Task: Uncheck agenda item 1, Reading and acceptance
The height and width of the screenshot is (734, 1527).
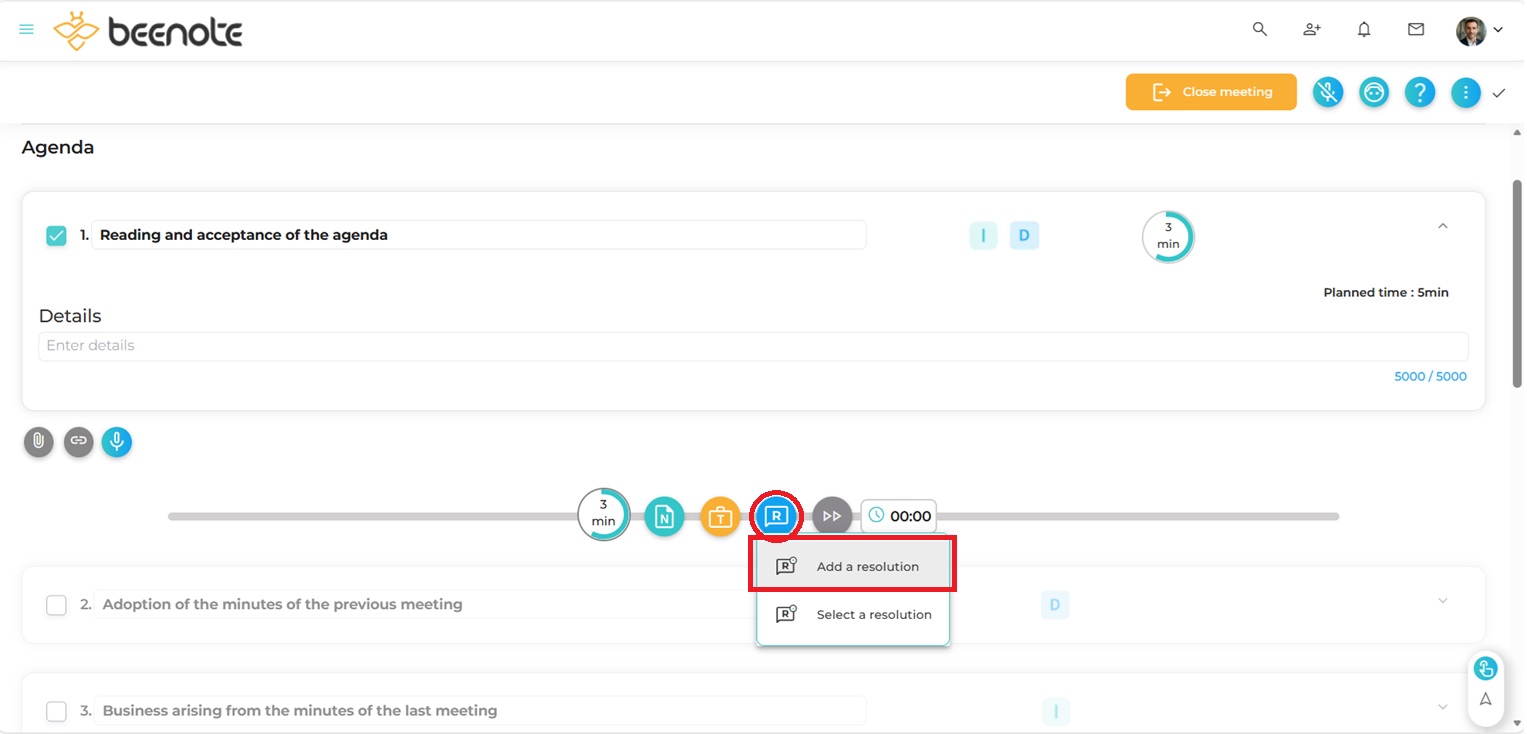Action: [x=56, y=234]
